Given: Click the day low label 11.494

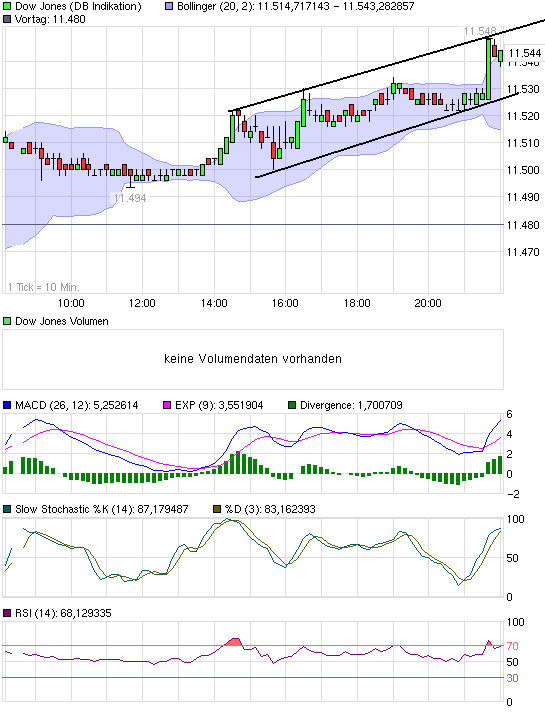Looking at the screenshot, I should (x=130, y=198).
